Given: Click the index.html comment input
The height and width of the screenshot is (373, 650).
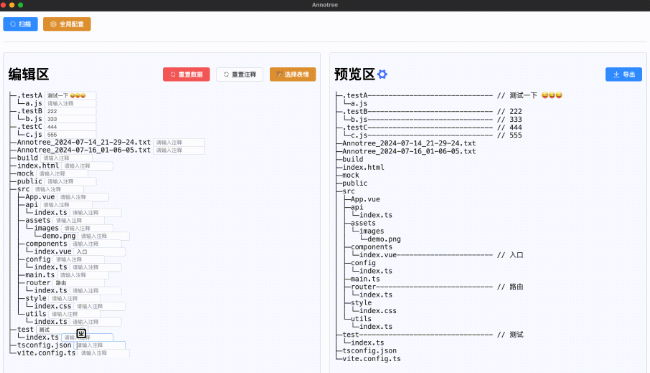Looking at the screenshot, I should [x=87, y=166].
